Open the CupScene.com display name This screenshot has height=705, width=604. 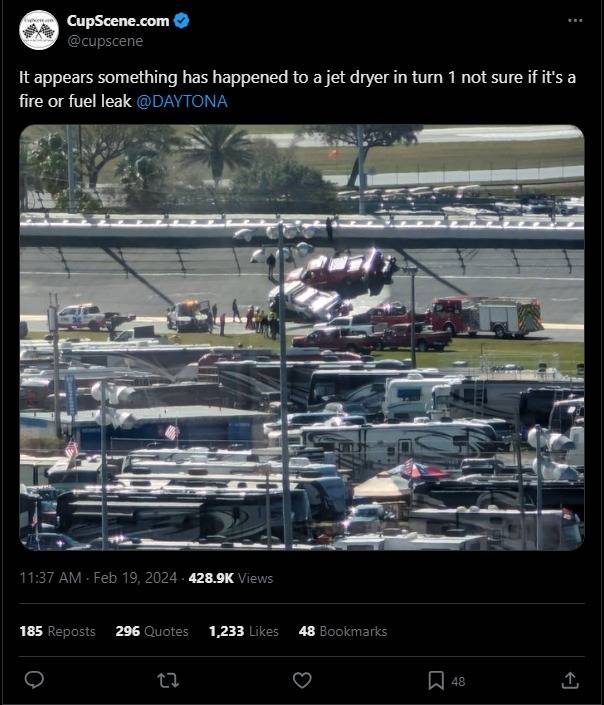[118, 21]
